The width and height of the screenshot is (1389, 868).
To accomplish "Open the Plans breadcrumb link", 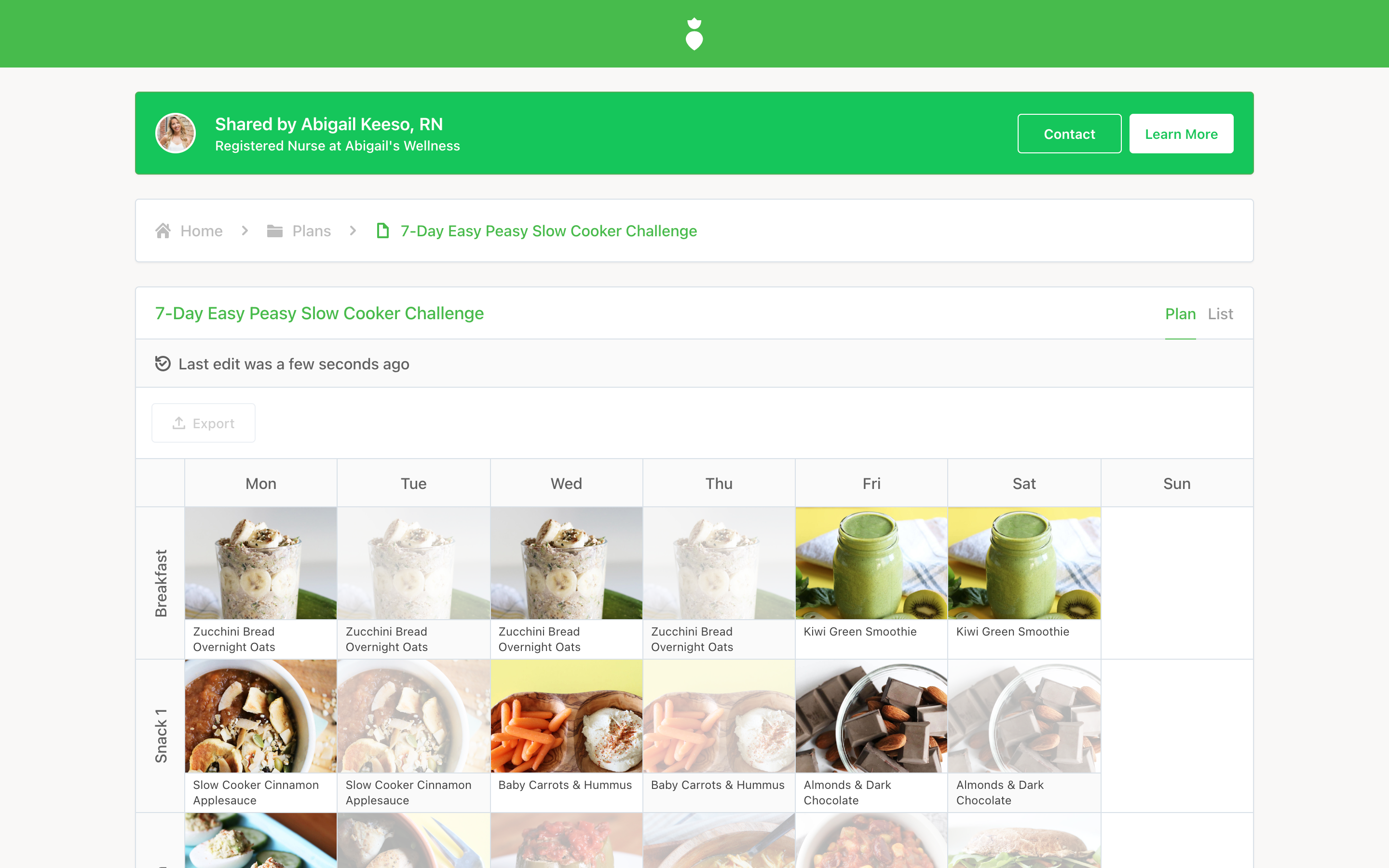I will coord(312,231).
